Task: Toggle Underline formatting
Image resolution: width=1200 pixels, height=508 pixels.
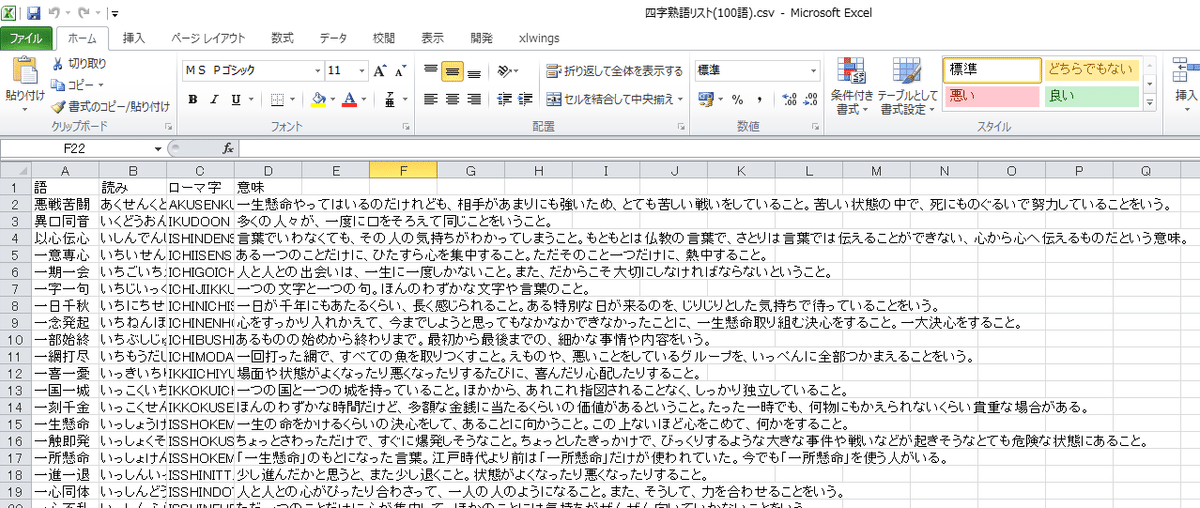Action: [238, 99]
